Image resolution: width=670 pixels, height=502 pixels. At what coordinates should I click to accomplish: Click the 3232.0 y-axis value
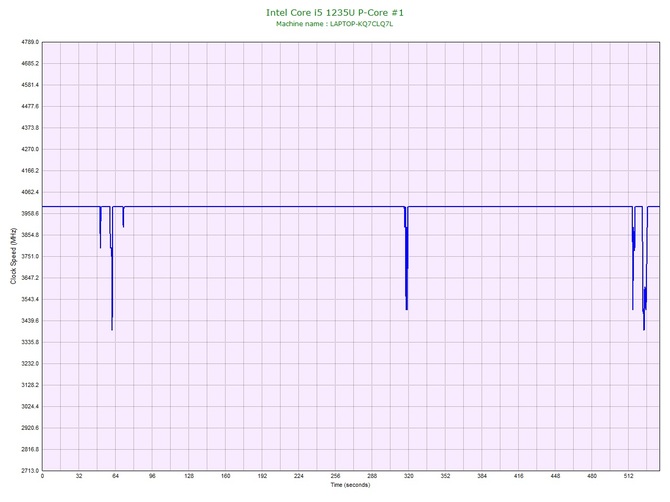coord(30,364)
